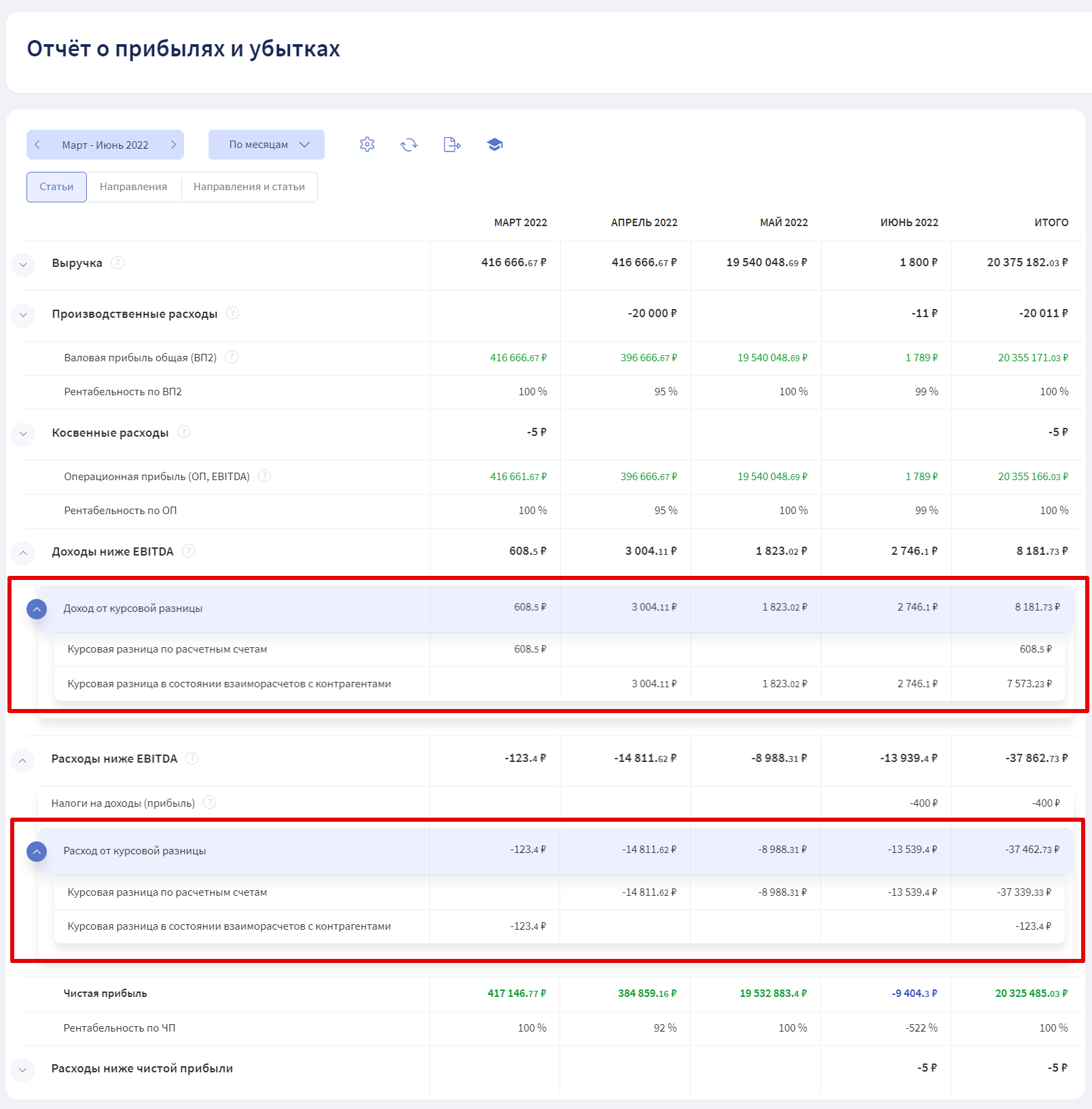The image size is (1092, 1109).
Task: Expand the Производственные расходы row
Action: pos(23,315)
